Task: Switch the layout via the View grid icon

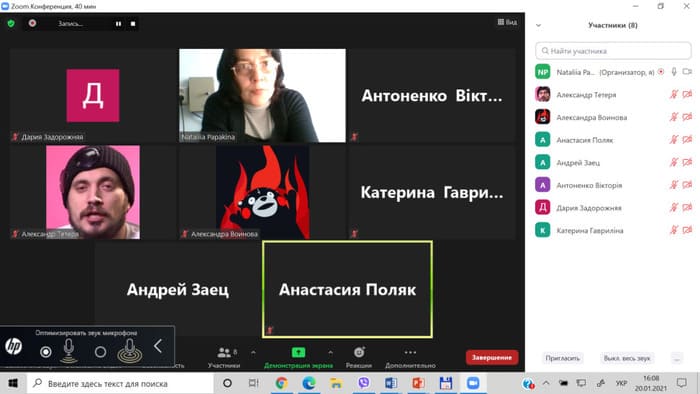Action: click(x=501, y=22)
